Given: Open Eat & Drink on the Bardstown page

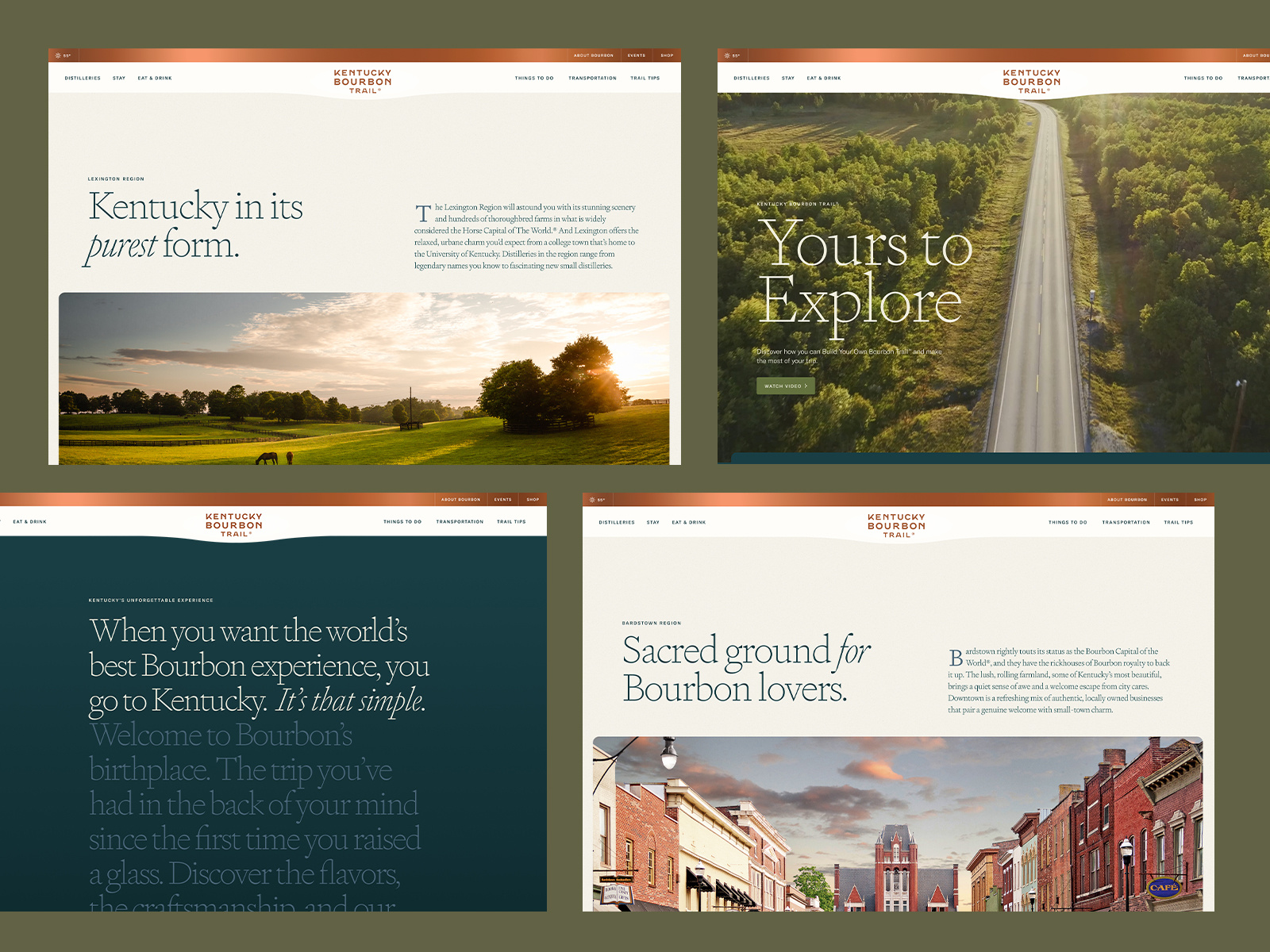Looking at the screenshot, I should coord(689,523).
